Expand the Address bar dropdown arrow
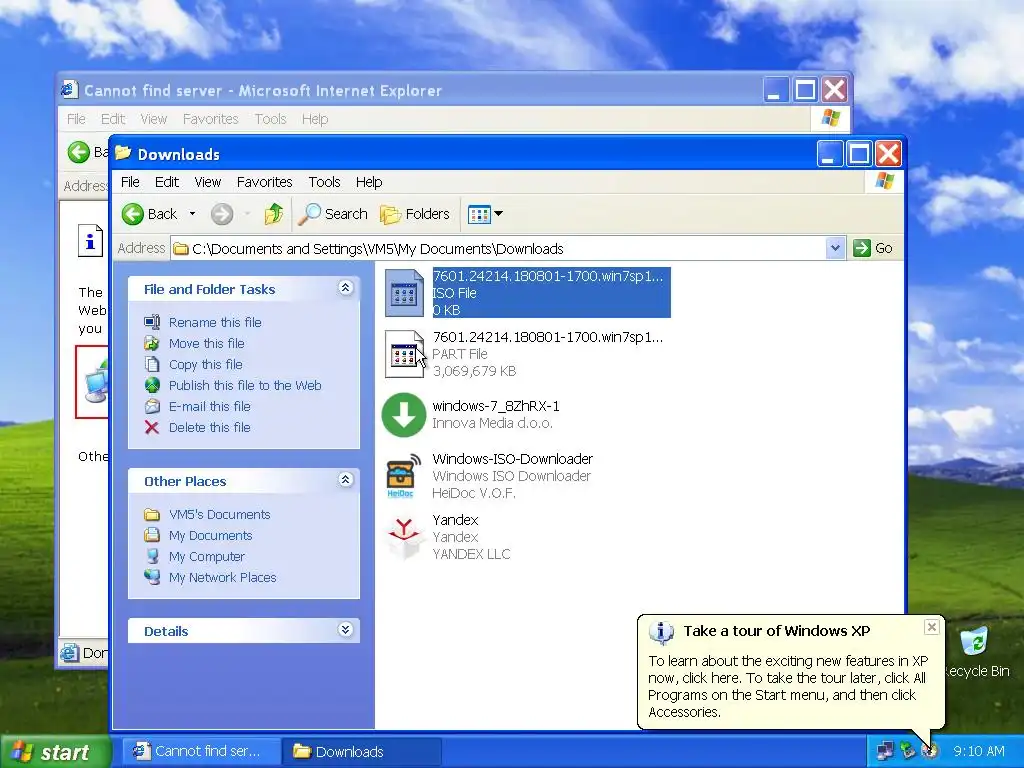 (835, 248)
